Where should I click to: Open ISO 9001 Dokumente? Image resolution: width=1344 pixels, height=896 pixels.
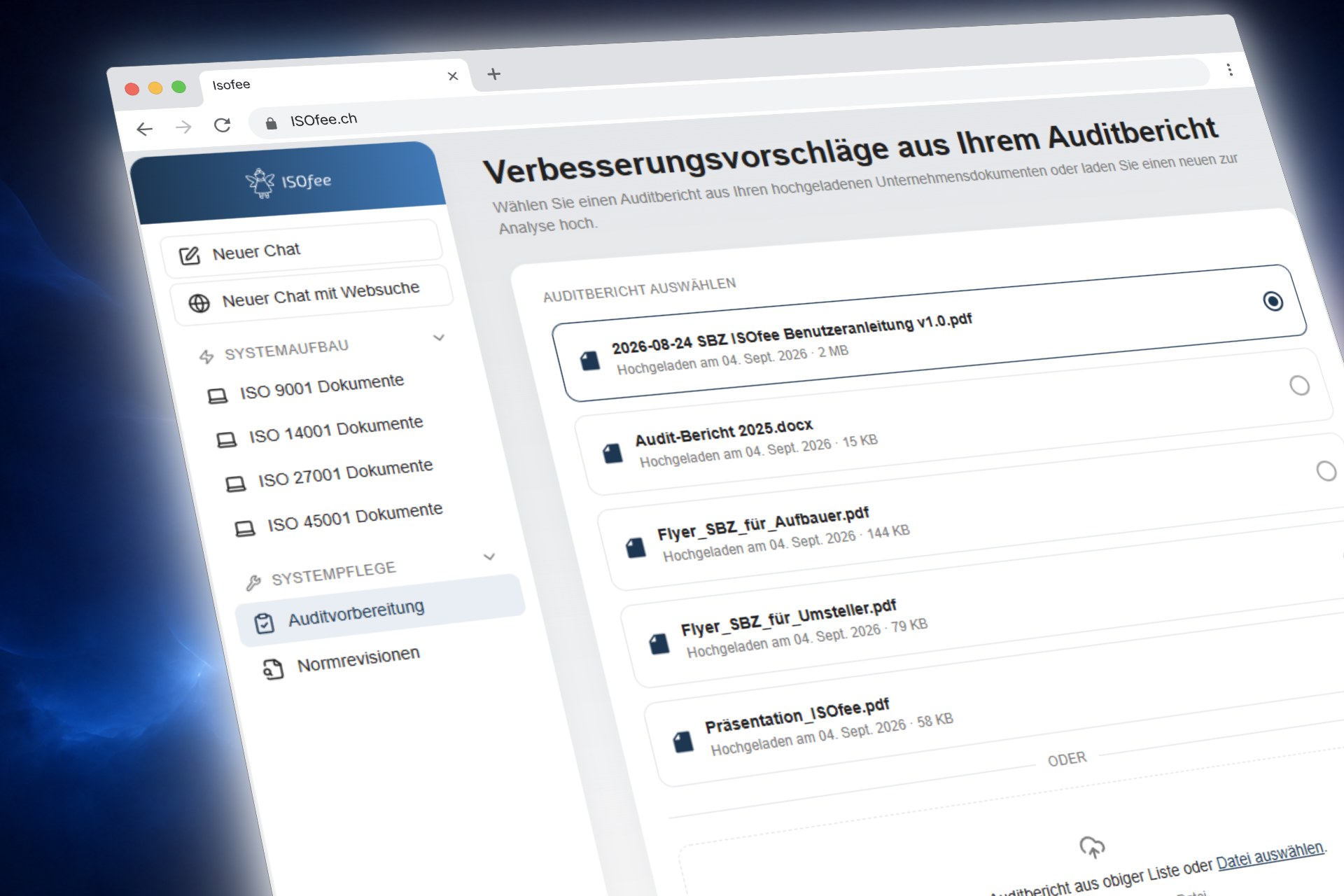(321, 386)
